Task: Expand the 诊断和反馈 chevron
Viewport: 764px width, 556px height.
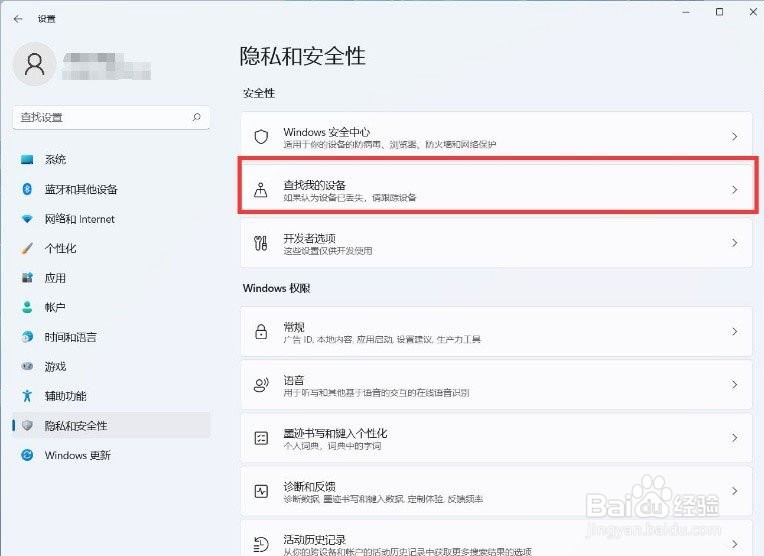Action: coord(734,491)
